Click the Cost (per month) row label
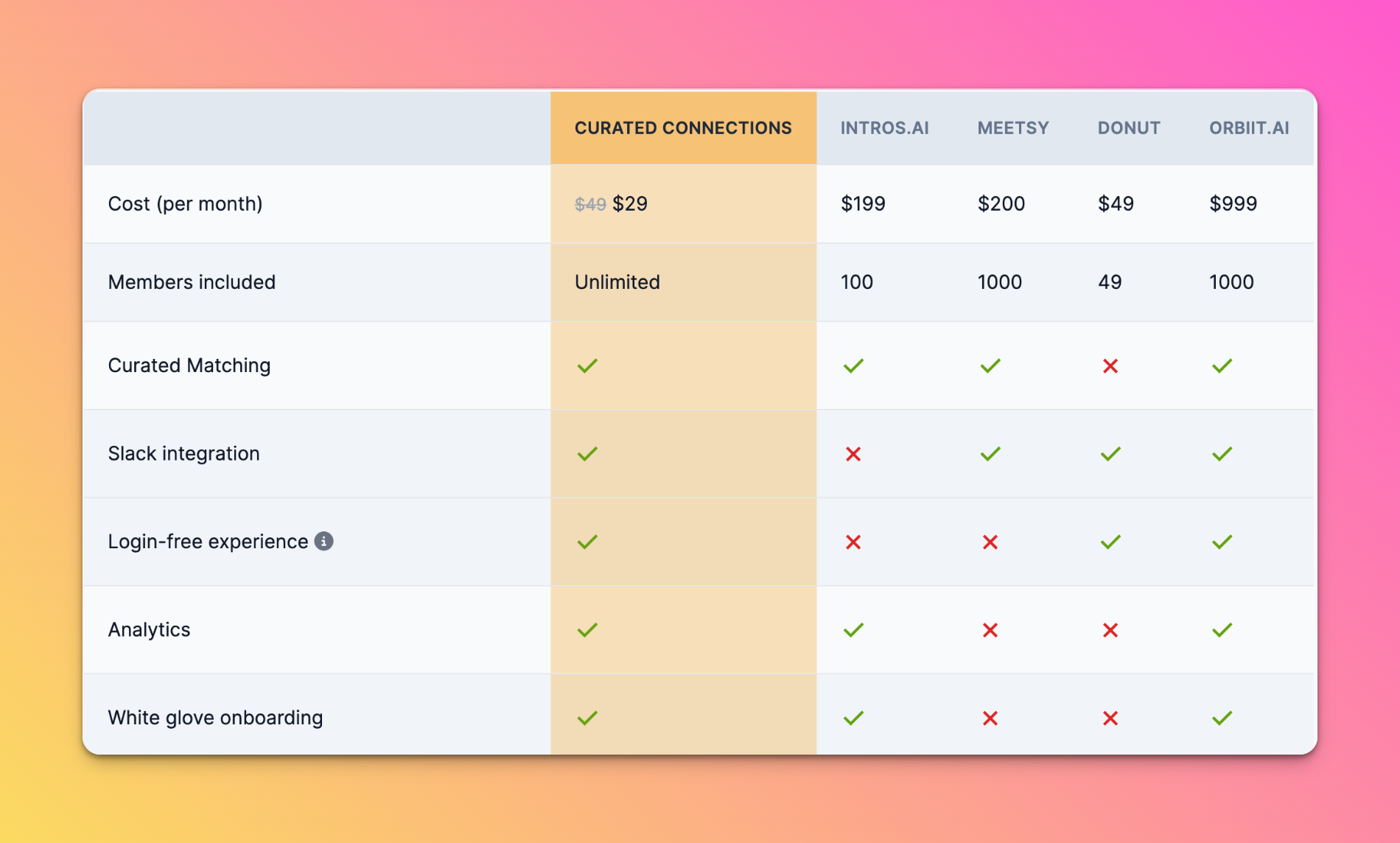The height and width of the screenshot is (843, 1400). (185, 203)
